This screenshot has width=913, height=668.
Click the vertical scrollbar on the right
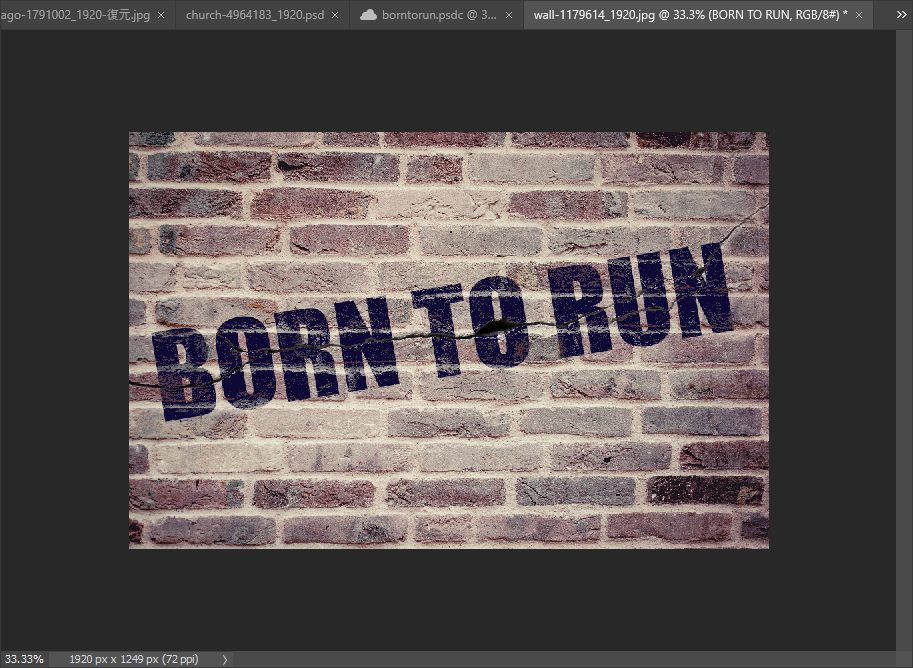(904, 340)
